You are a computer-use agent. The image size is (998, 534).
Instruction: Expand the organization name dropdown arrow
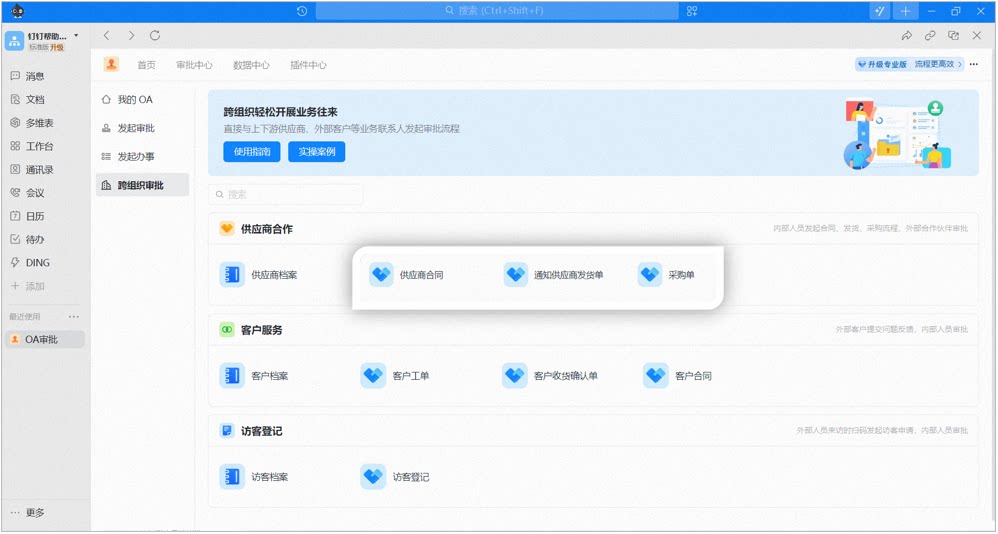pos(76,36)
